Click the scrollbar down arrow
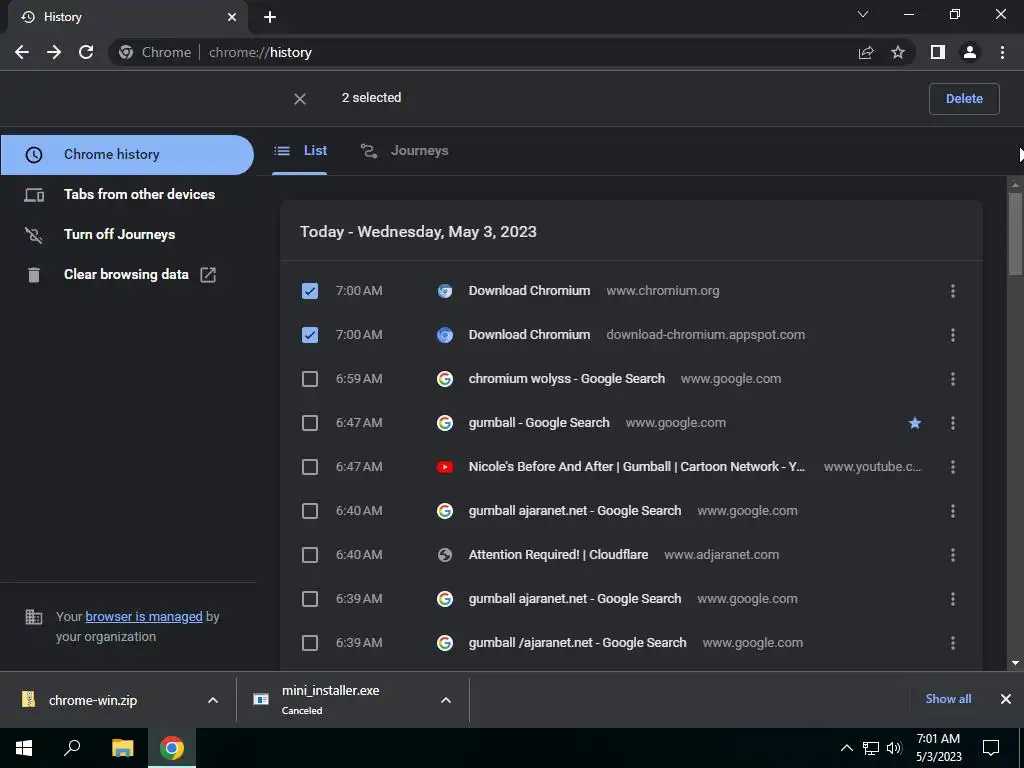 click(1015, 663)
